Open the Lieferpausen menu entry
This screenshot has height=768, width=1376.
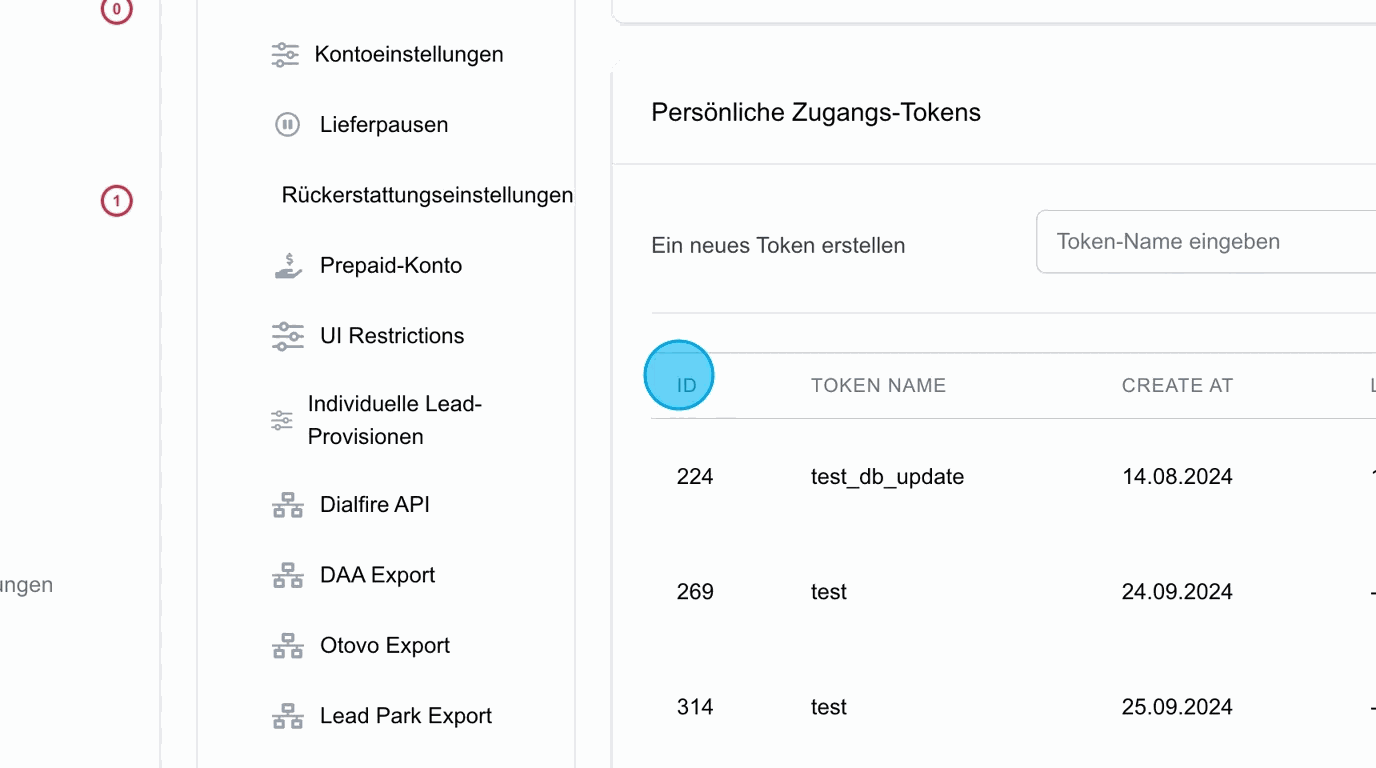[384, 125]
